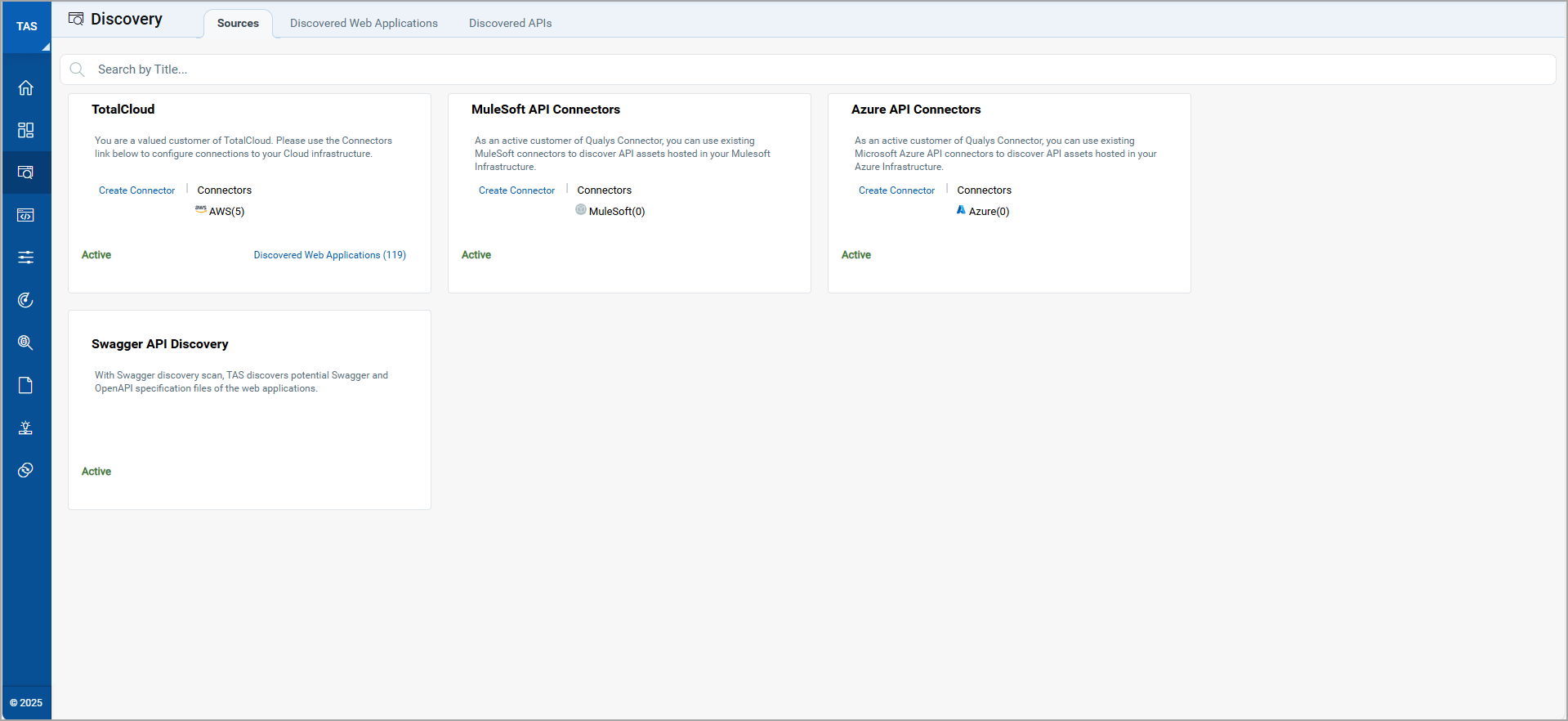The image size is (1568, 721).
Task: Open the TAS module picker
Action: pos(26,26)
